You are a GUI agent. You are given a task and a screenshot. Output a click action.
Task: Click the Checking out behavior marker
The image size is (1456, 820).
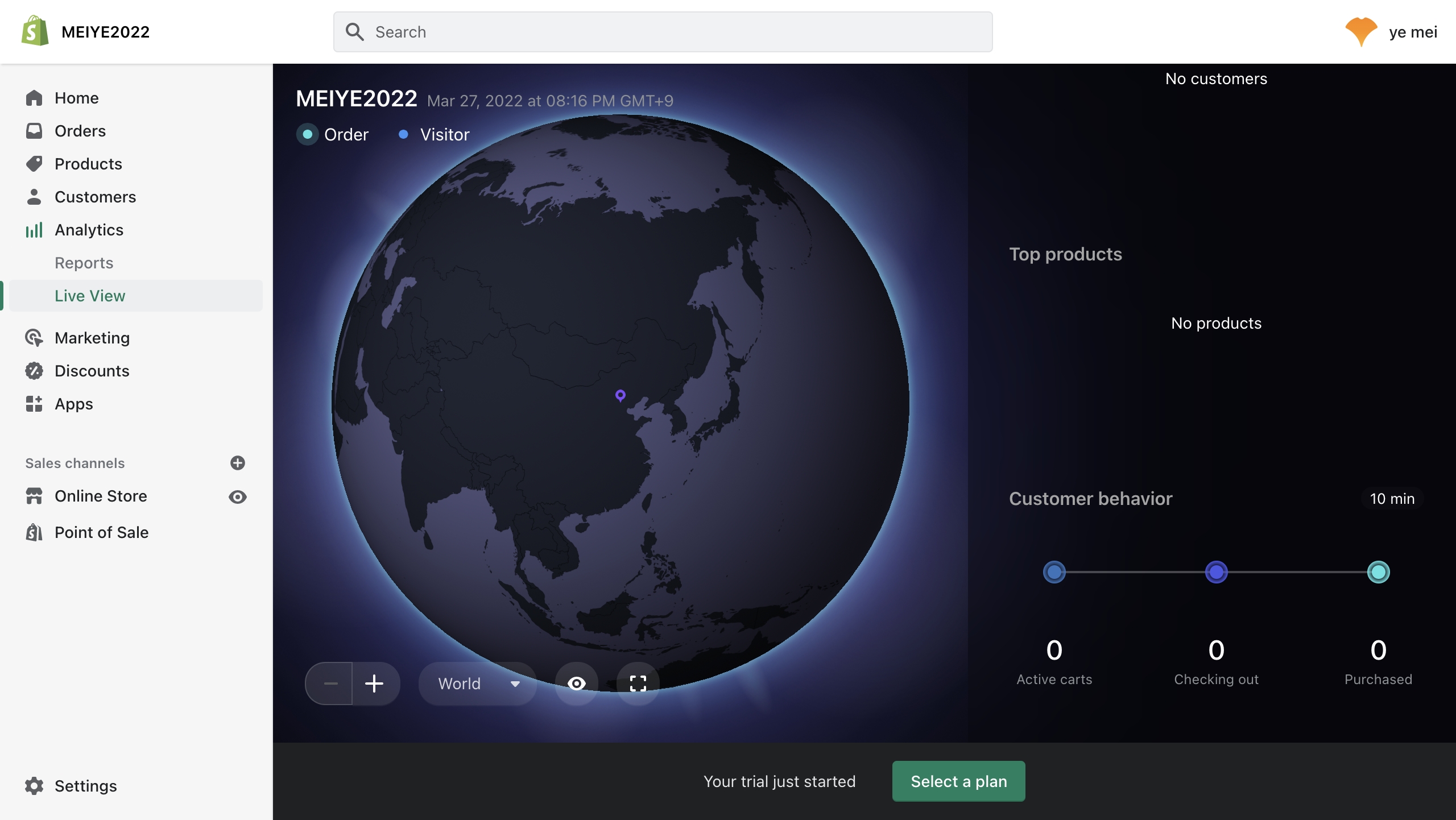(1217, 572)
